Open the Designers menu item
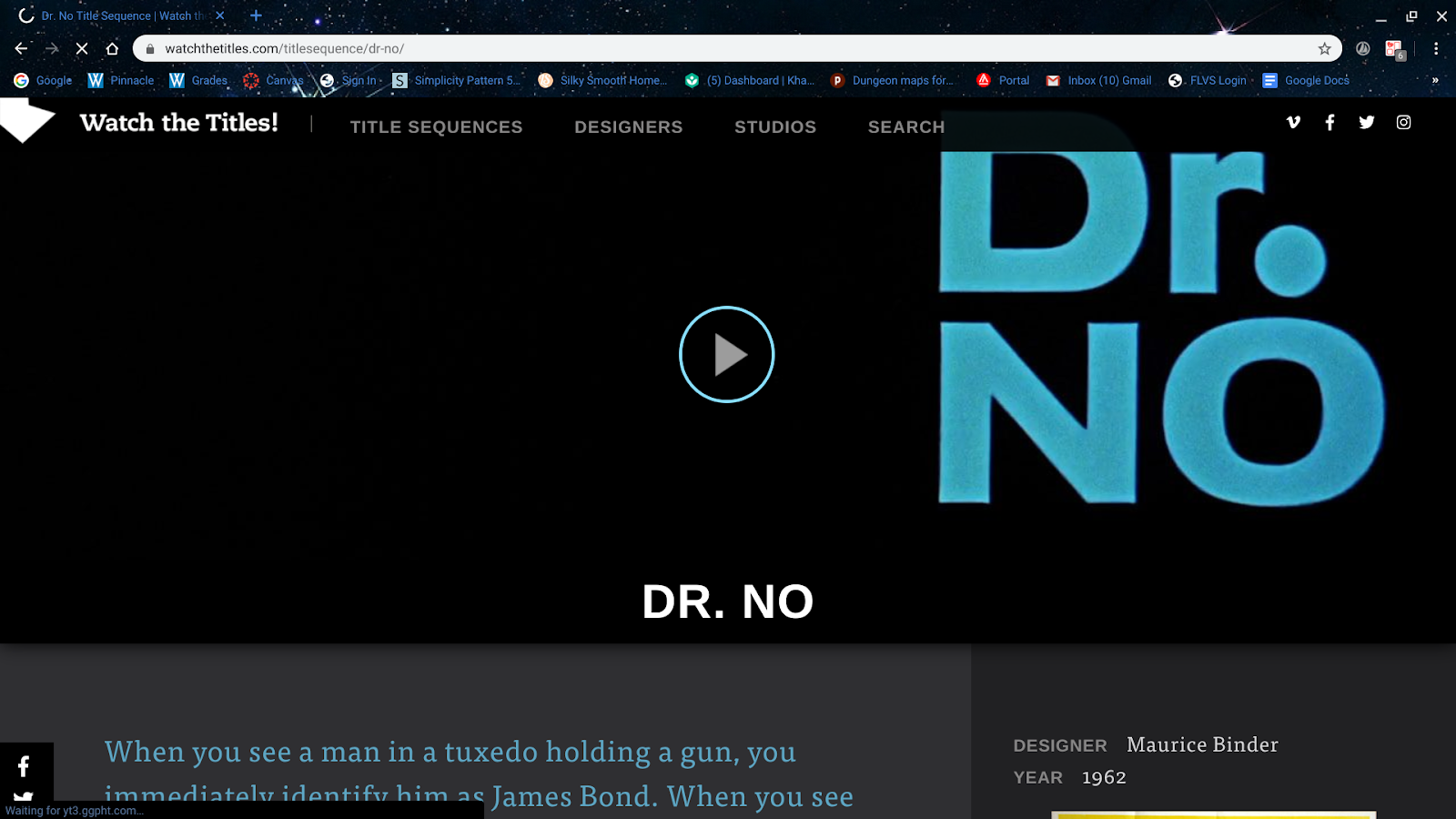1456x819 pixels. pyautogui.click(x=628, y=126)
